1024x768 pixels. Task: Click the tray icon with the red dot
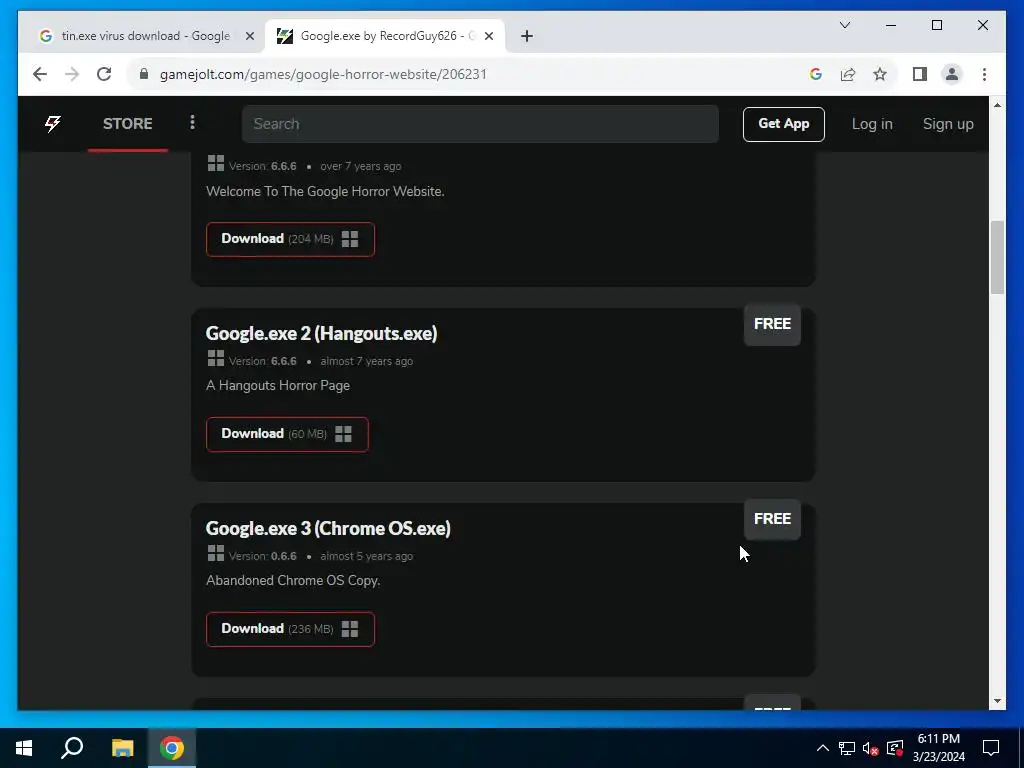coord(895,748)
